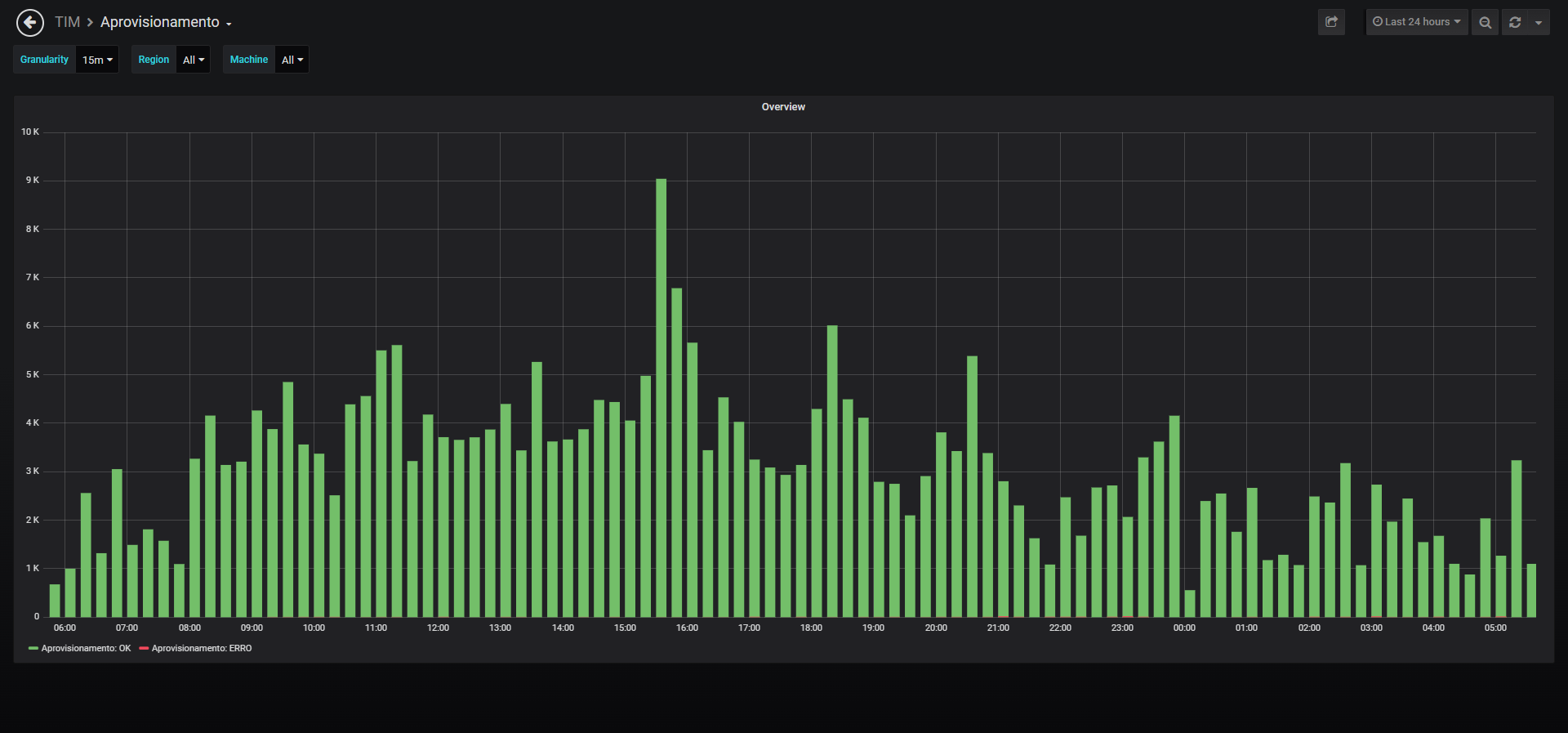The height and width of the screenshot is (733, 1568).
Task: Click the 12:00 x-axis time label
Action: pos(438,628)
